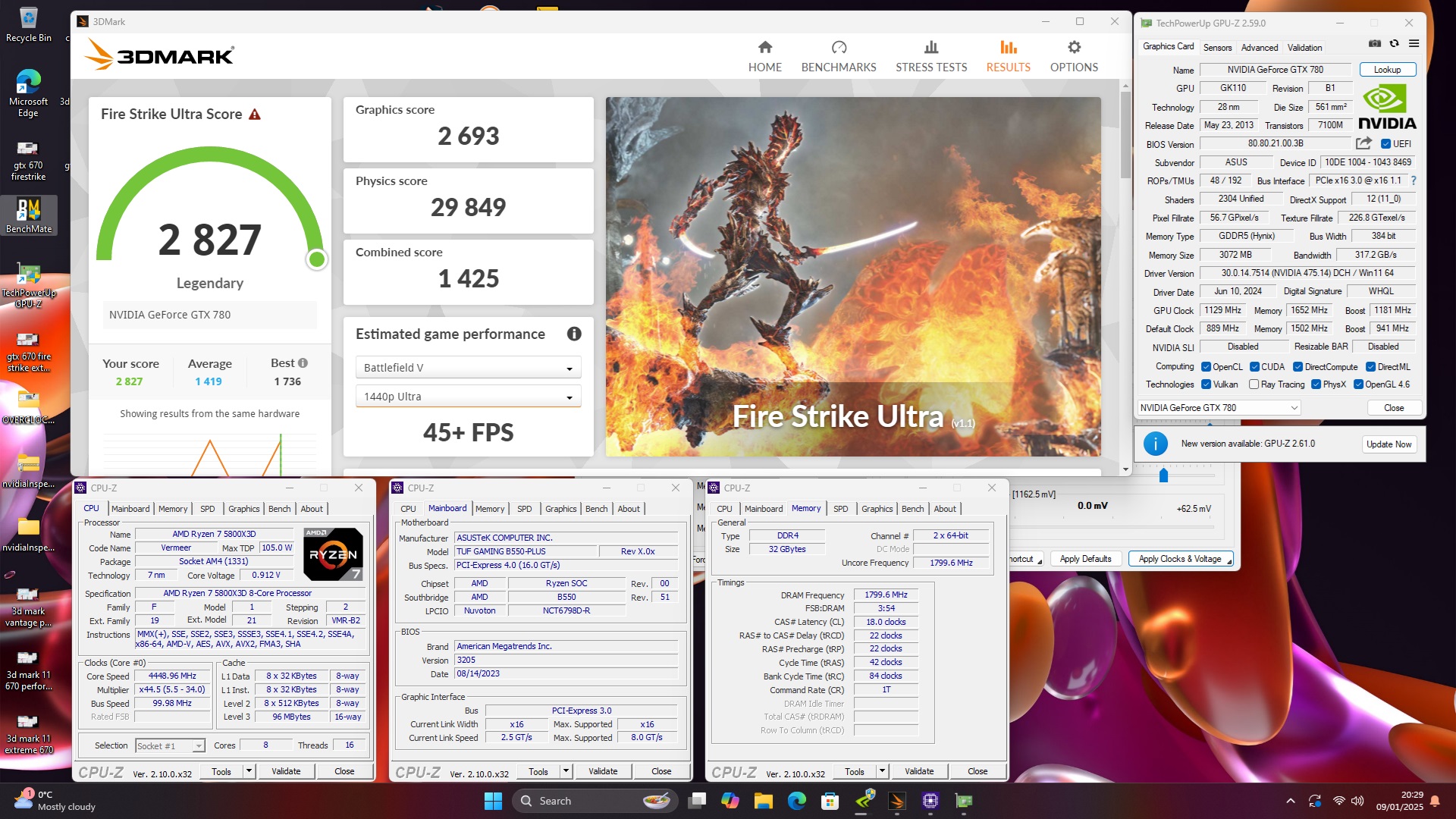This screenshot has height=819, width=1456.
Task: Open the 3DMark Home page
Action: tap(764, 57)
